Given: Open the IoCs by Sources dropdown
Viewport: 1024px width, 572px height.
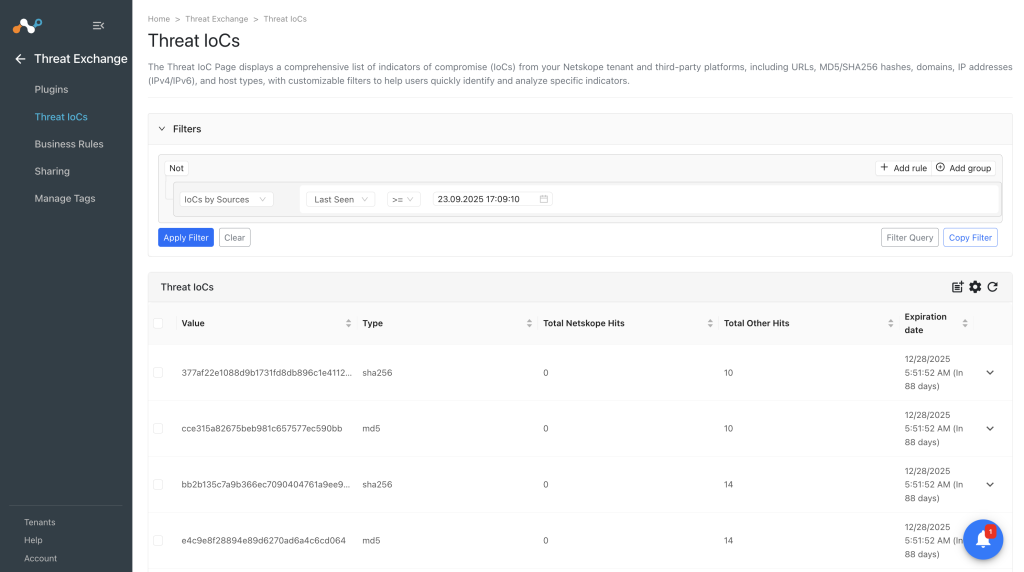Looking at the screenshot, I should tap(226, 199).
